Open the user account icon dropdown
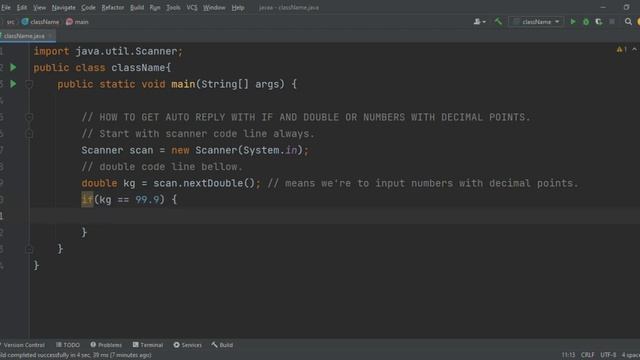640x360 pixels. 480,22
